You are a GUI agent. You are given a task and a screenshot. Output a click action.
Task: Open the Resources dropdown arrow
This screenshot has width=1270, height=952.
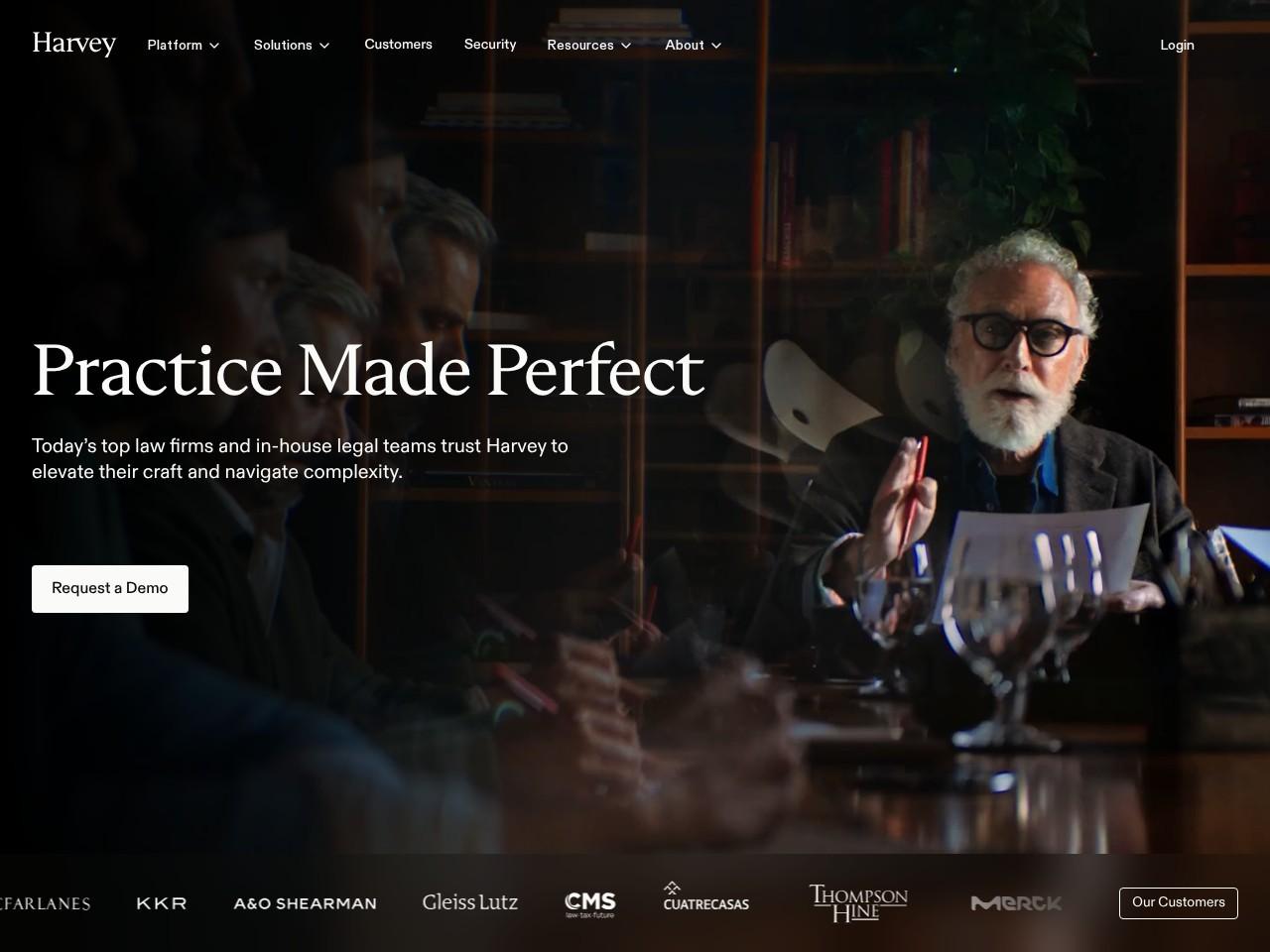[626, 46]
